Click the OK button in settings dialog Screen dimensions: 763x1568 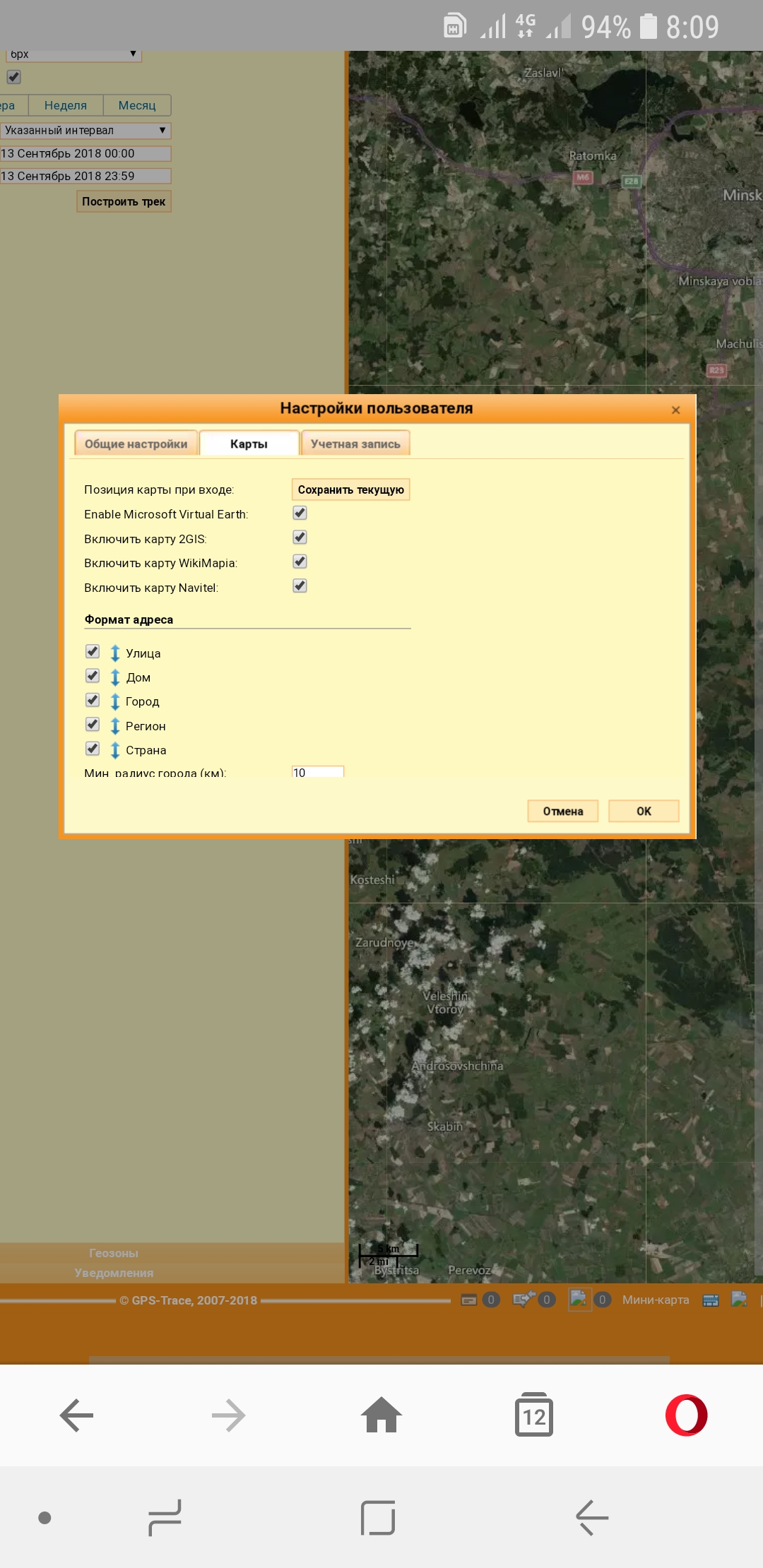(x=644, y=811)
